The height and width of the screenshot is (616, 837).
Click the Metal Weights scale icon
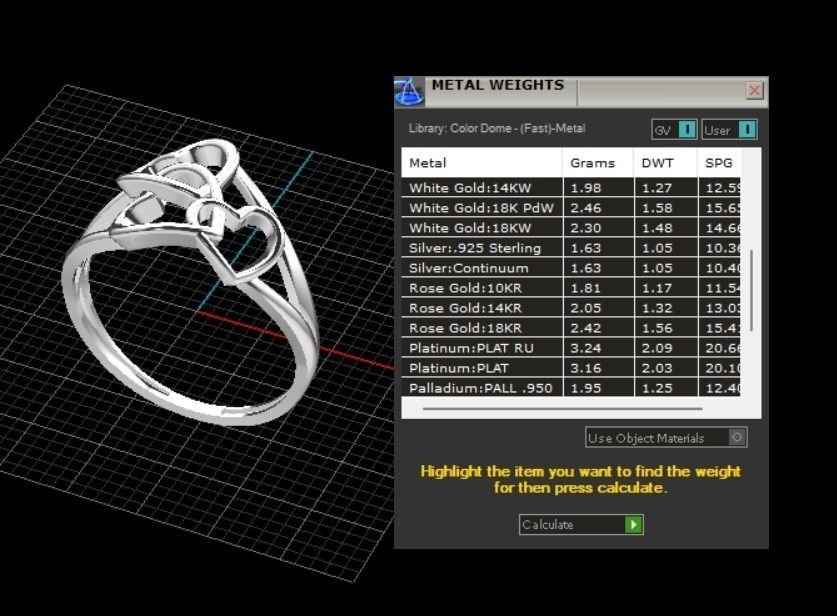click(409, 92)
